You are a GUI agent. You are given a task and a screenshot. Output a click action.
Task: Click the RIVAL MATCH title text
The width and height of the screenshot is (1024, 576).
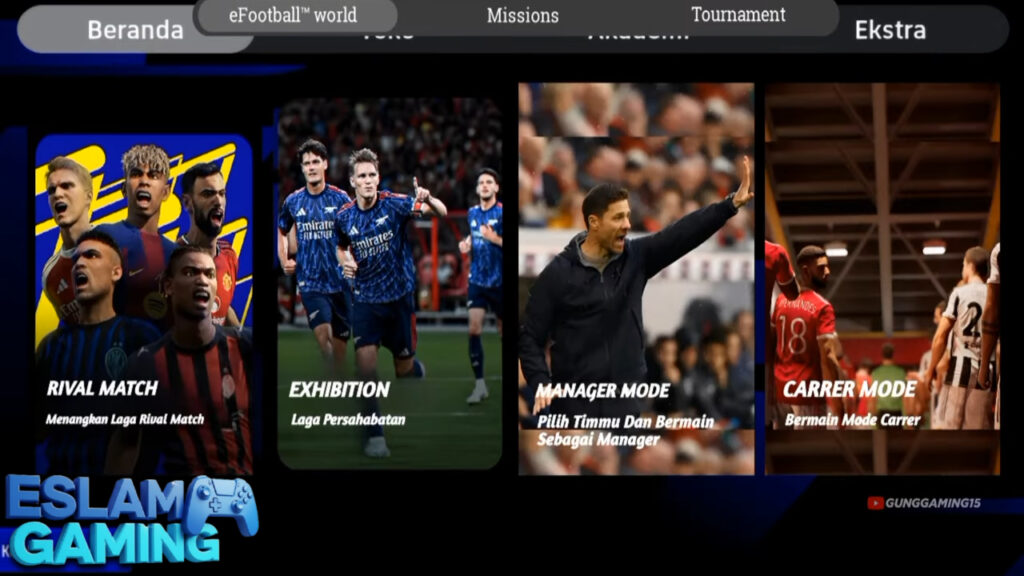103,389
